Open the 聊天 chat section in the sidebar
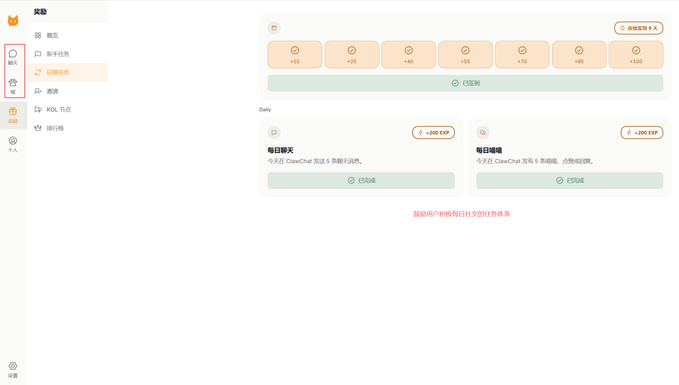 pyautogui.click(x=13, y=57)
